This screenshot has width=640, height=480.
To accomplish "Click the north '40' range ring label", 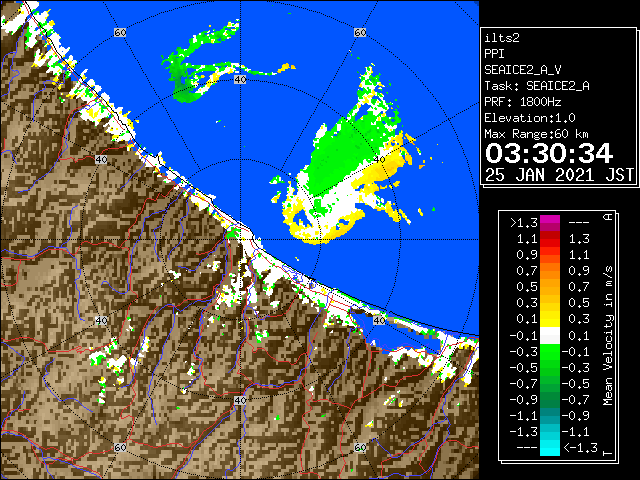I will click(x=240, y=79).
